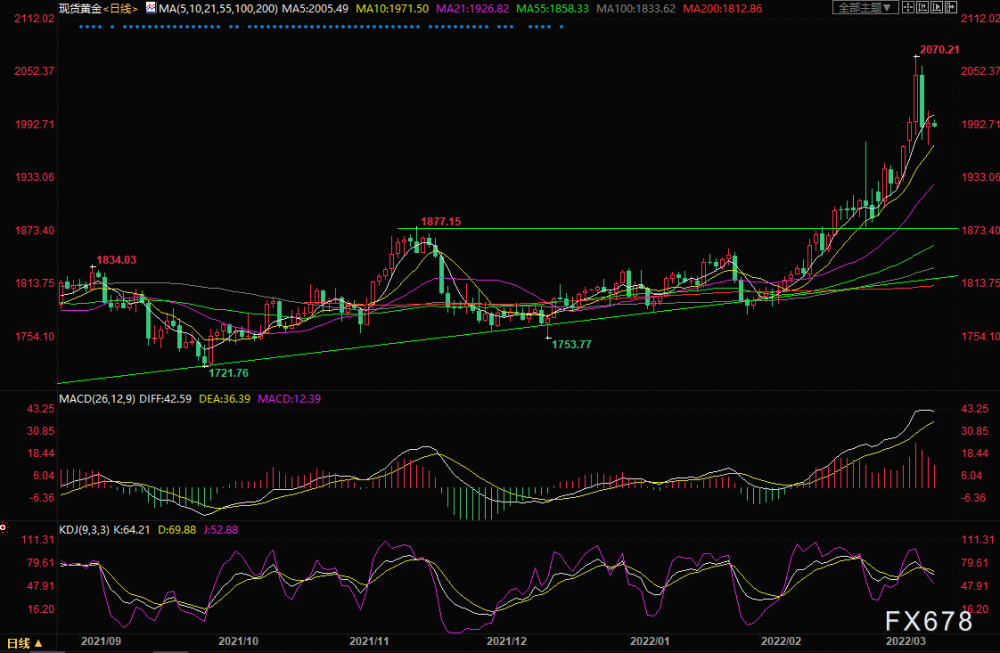Viewport: 1000px width, 653px height.
Task: Click the right axis MACD 43.25 tick
Action: pyautogui.click(x=974, y=408)
